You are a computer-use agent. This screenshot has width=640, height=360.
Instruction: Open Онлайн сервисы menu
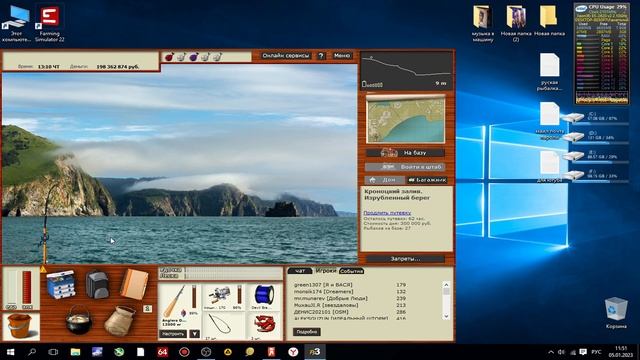286,56
